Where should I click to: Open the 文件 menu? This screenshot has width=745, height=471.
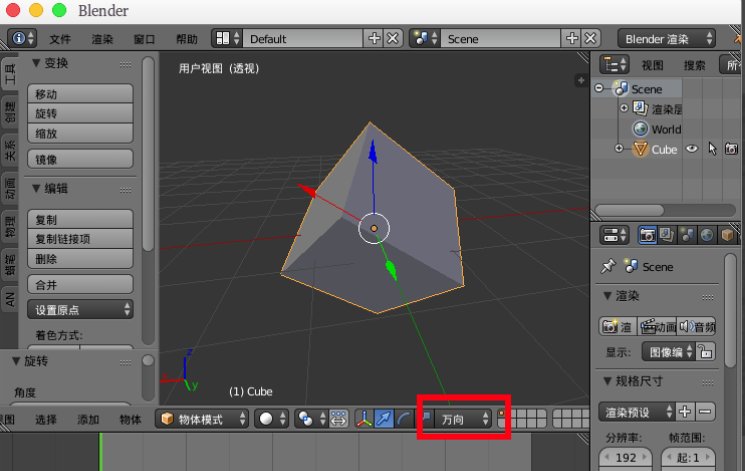pyautogui.click(x=60, y=39)
